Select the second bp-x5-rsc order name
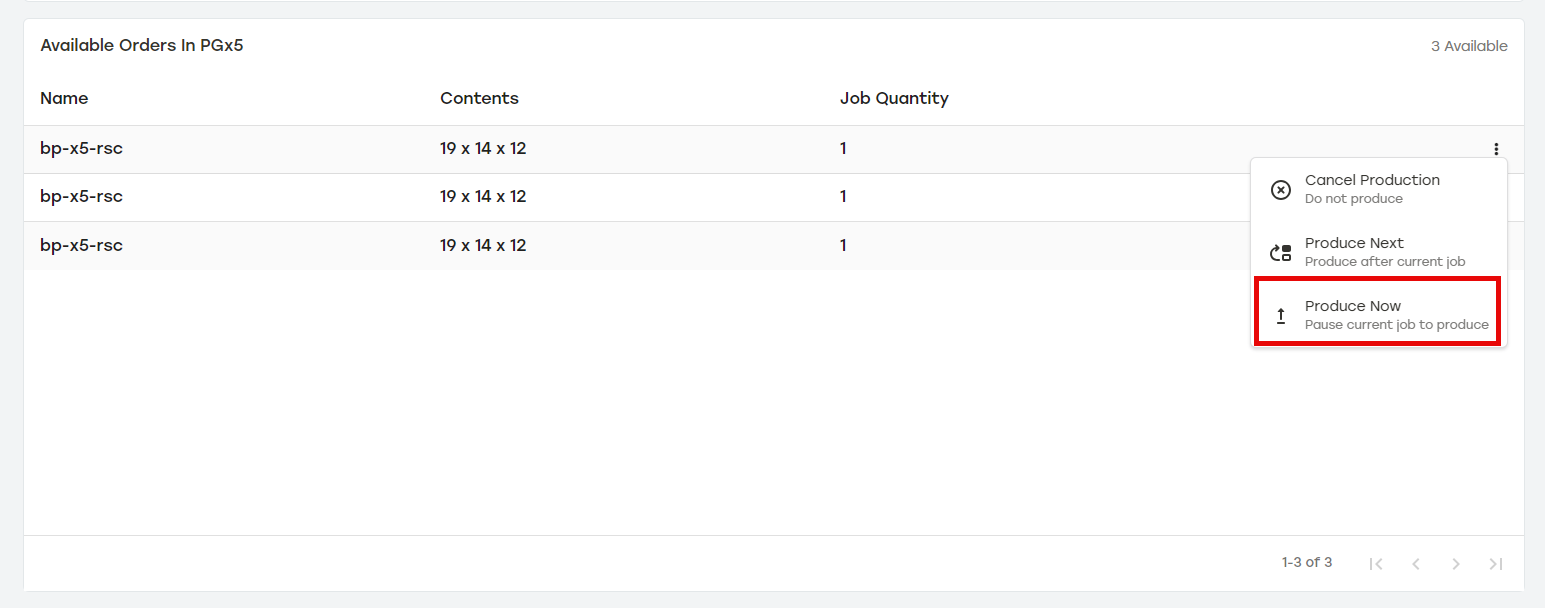This screenshot has width=1545, height=608. (x=81, y=197)
